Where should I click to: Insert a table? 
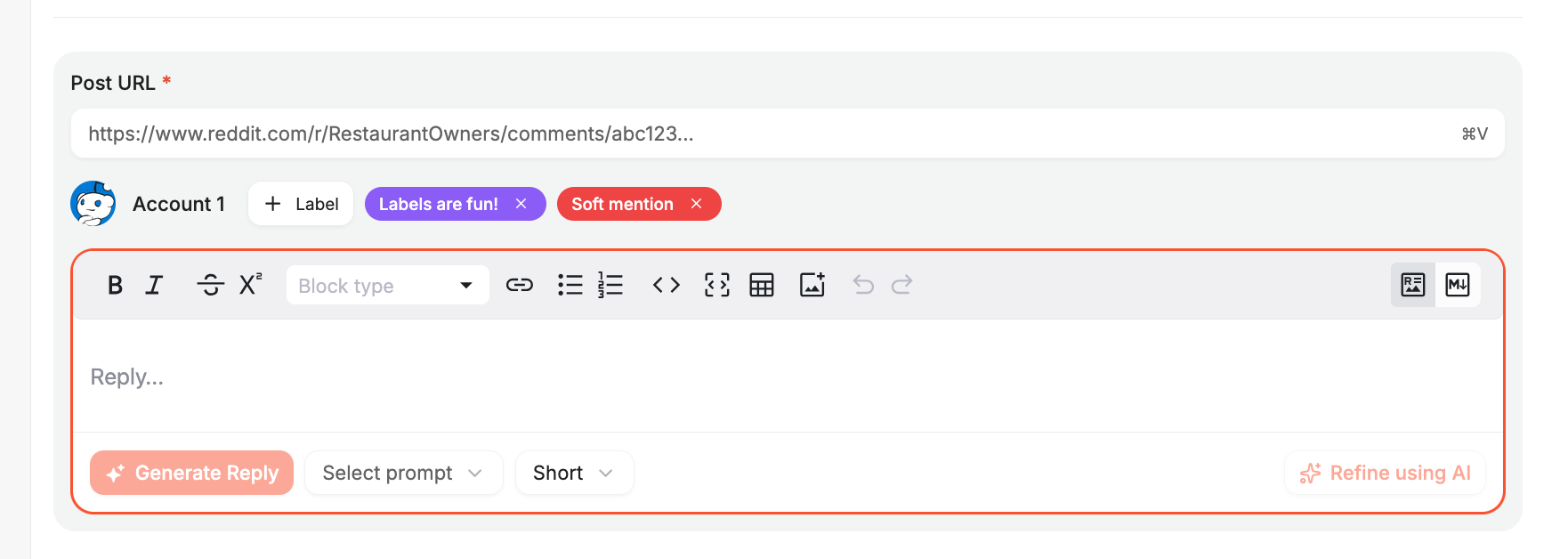pyautogui.click(x=762, y=285)
